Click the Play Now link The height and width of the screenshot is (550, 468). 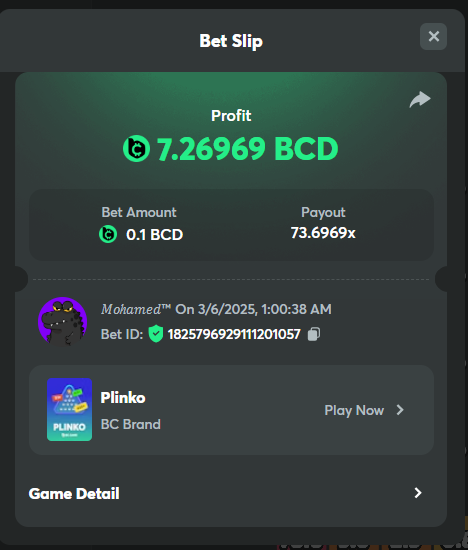354,410
